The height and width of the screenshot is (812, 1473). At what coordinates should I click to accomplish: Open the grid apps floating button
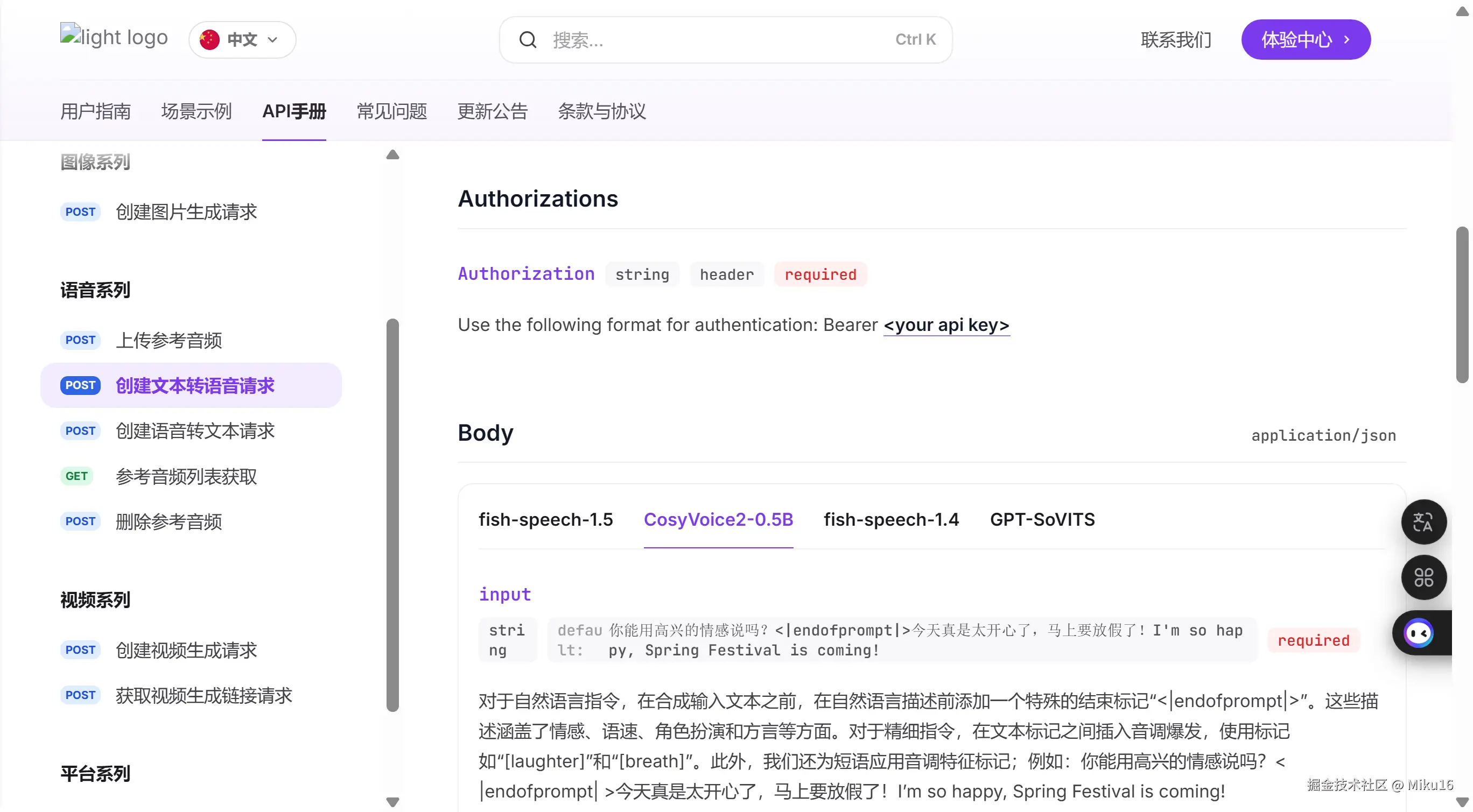pyautogui.click(x=1423, y=577)
